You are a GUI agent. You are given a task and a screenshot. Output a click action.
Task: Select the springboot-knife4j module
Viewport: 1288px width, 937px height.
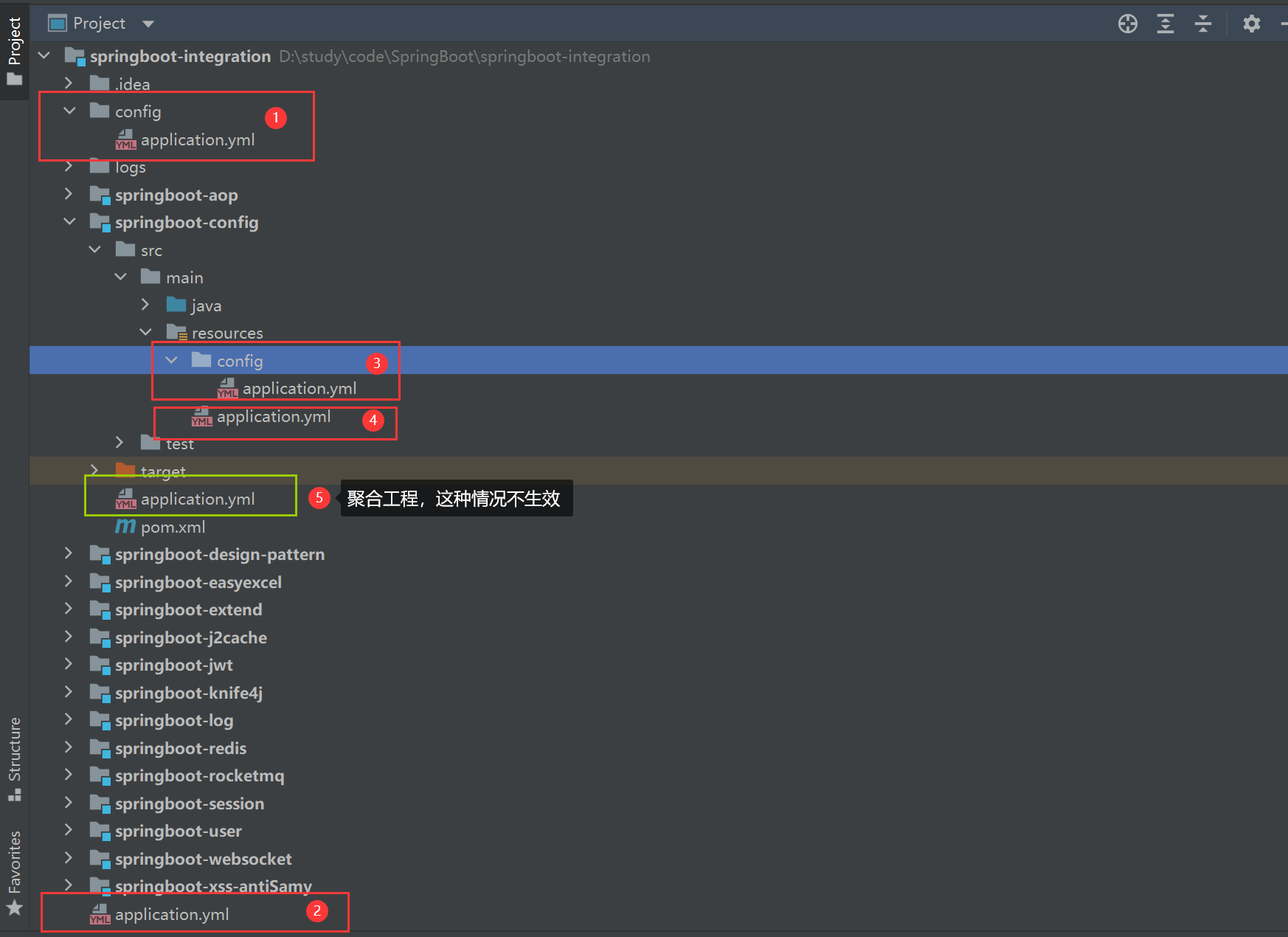189,693
